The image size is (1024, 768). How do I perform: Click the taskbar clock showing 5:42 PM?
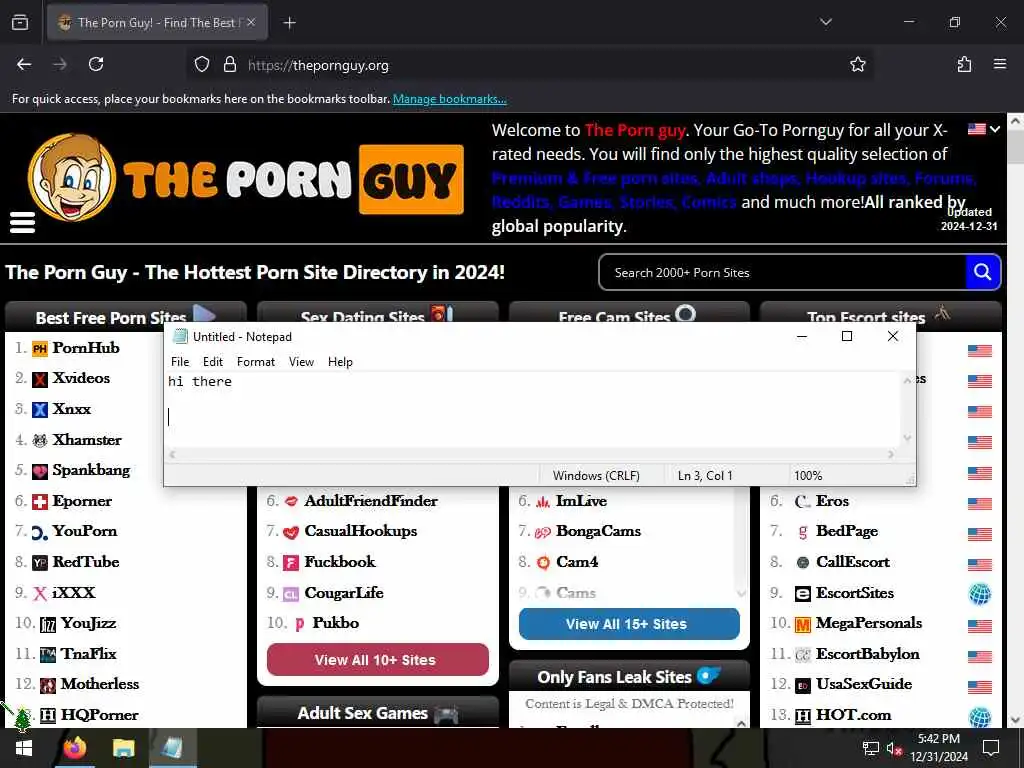coord(938,748)
